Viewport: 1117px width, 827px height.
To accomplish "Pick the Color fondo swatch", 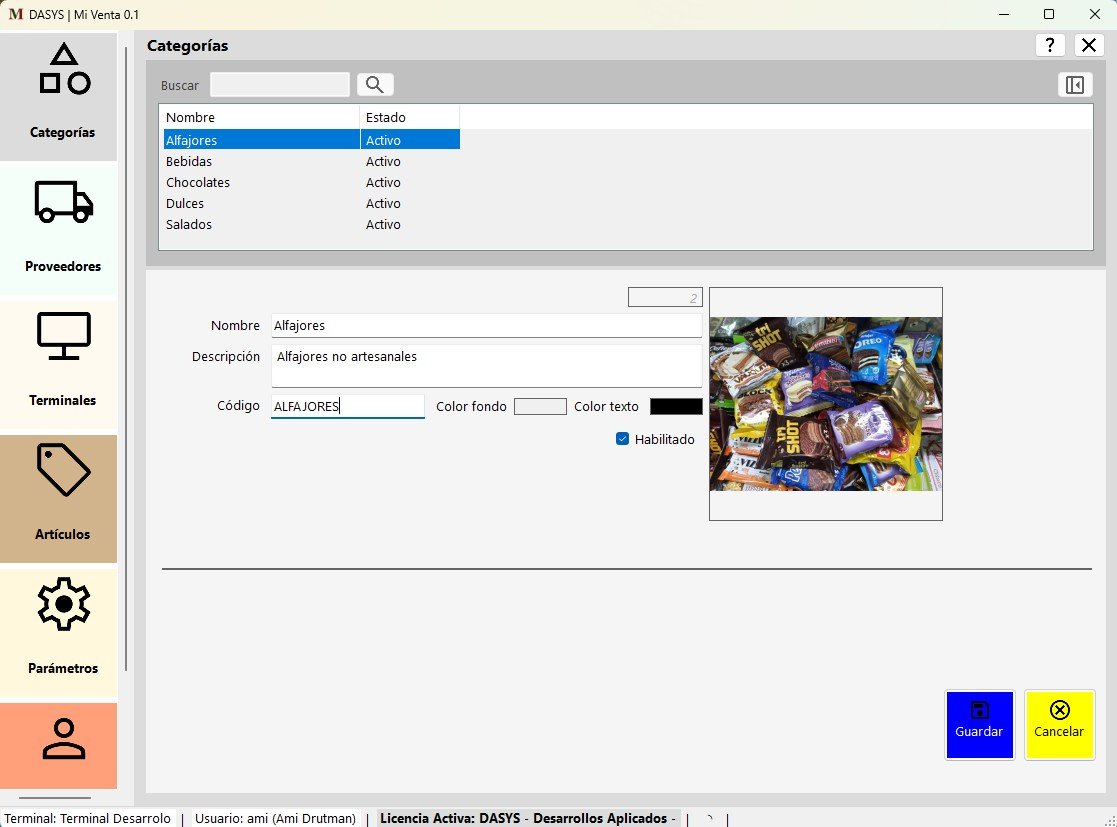I will point(540,406).
